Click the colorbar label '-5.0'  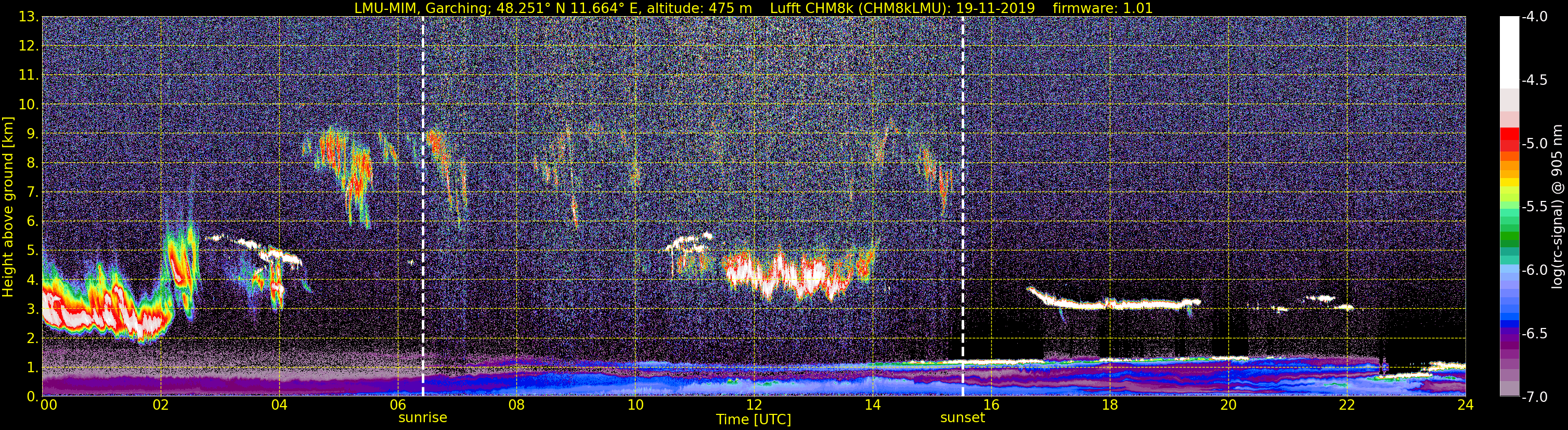point(1535,144)
